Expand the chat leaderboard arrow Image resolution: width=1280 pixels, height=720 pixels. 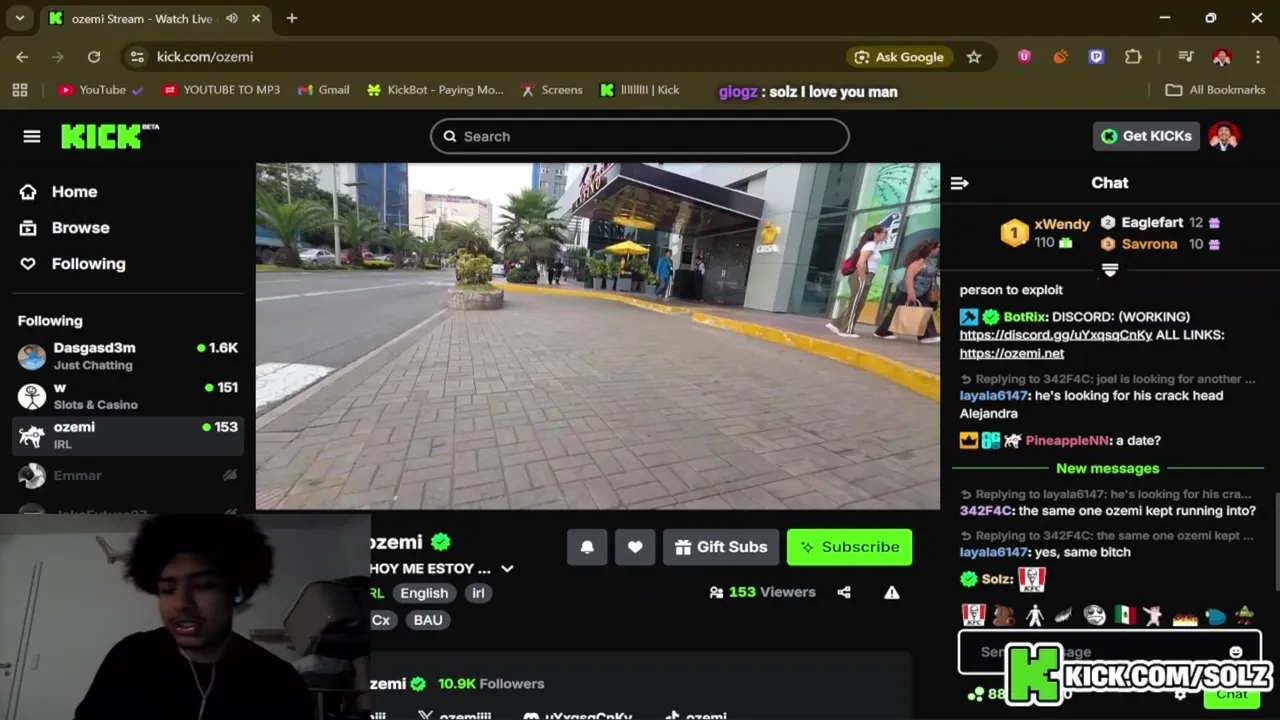tap(1110, 270)
